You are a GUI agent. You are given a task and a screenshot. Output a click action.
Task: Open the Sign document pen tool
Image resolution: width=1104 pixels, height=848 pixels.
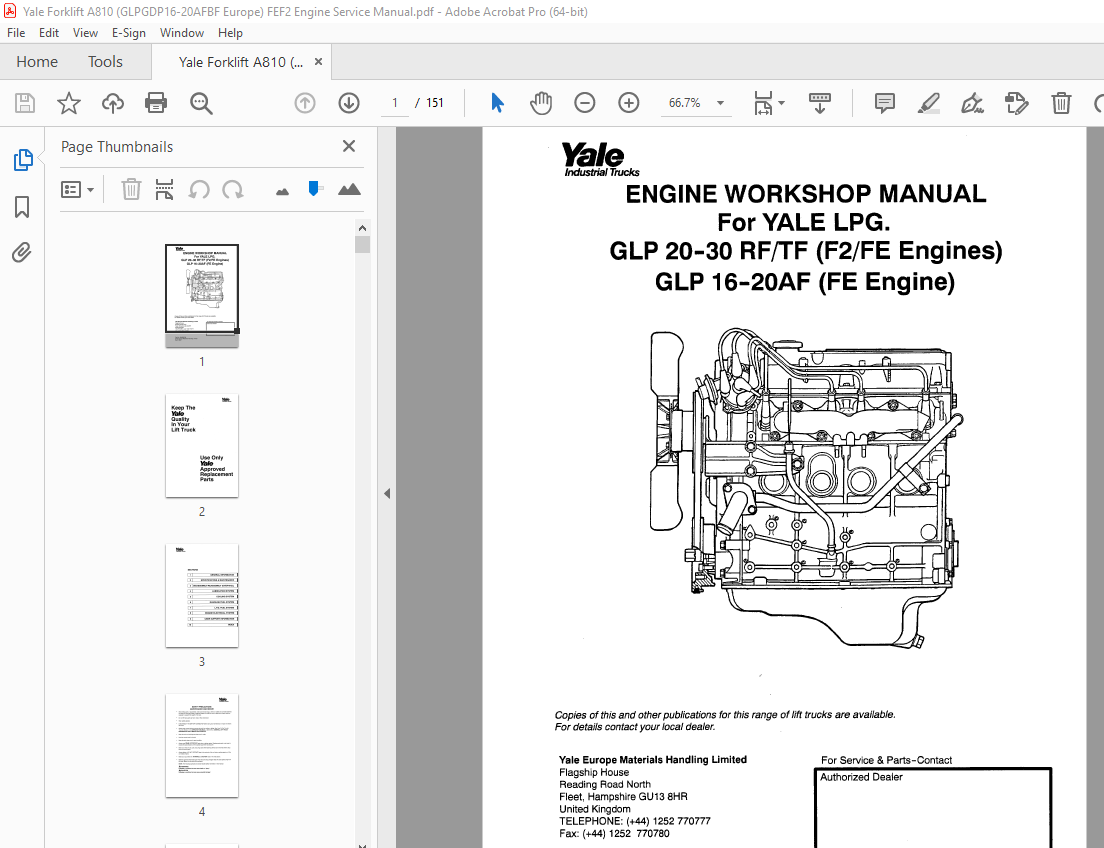click(x=972, y=104)
